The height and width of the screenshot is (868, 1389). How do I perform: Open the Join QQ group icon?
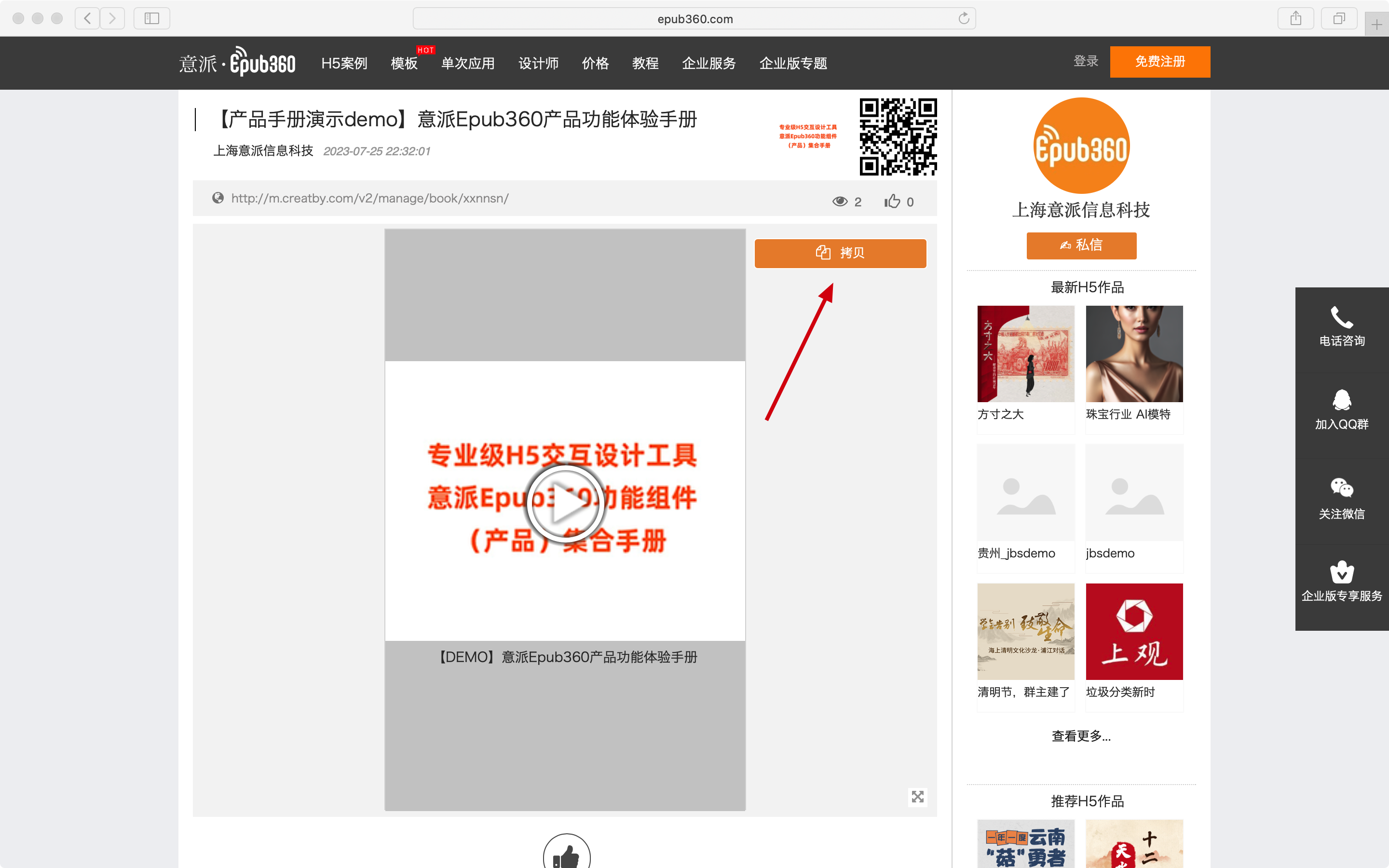click(1341, 400)
